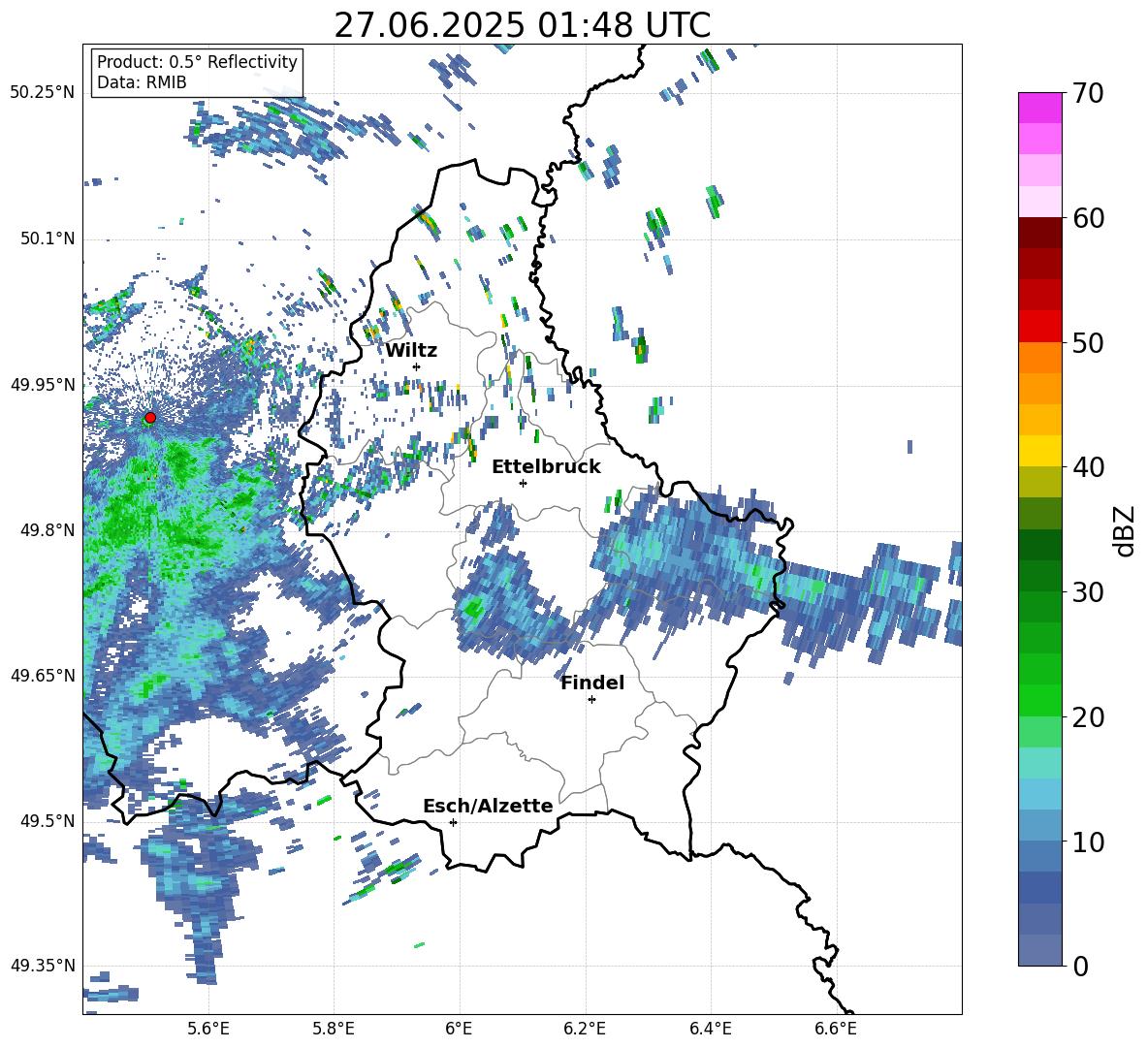Click the 5.6°E longitude label
The width and height of the screenshot is (1148, 1048).
[208, 1030]
